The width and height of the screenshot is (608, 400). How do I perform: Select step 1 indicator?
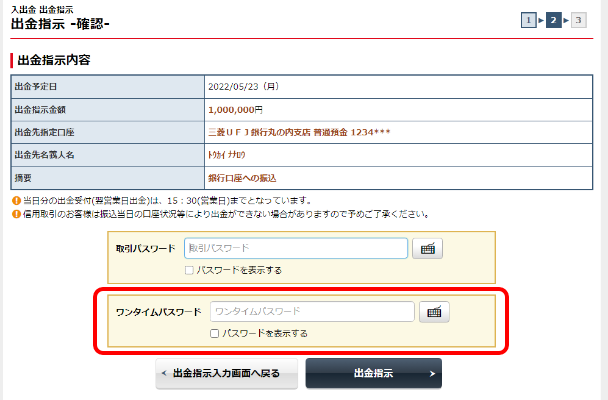(x=528, y=20)
